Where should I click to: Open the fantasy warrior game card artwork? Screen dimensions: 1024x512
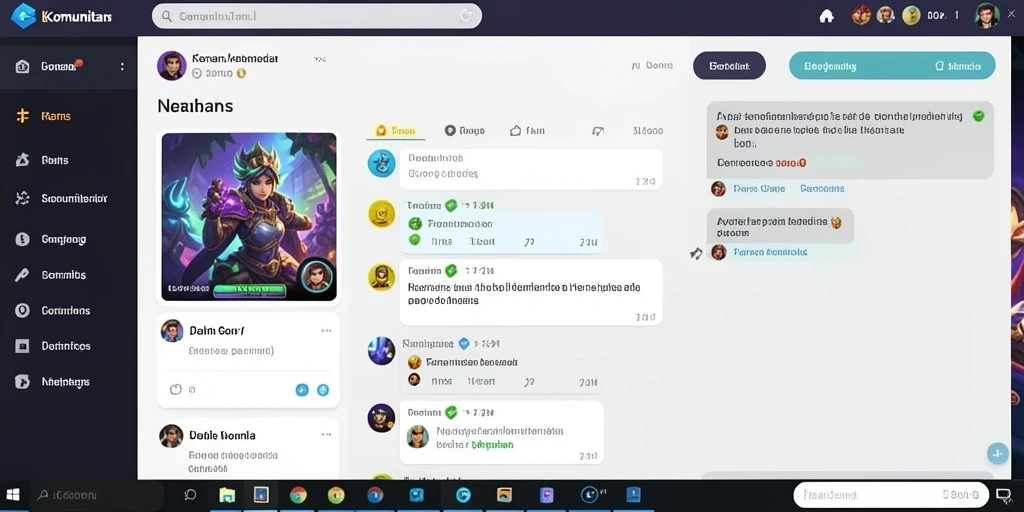point(249,217)
